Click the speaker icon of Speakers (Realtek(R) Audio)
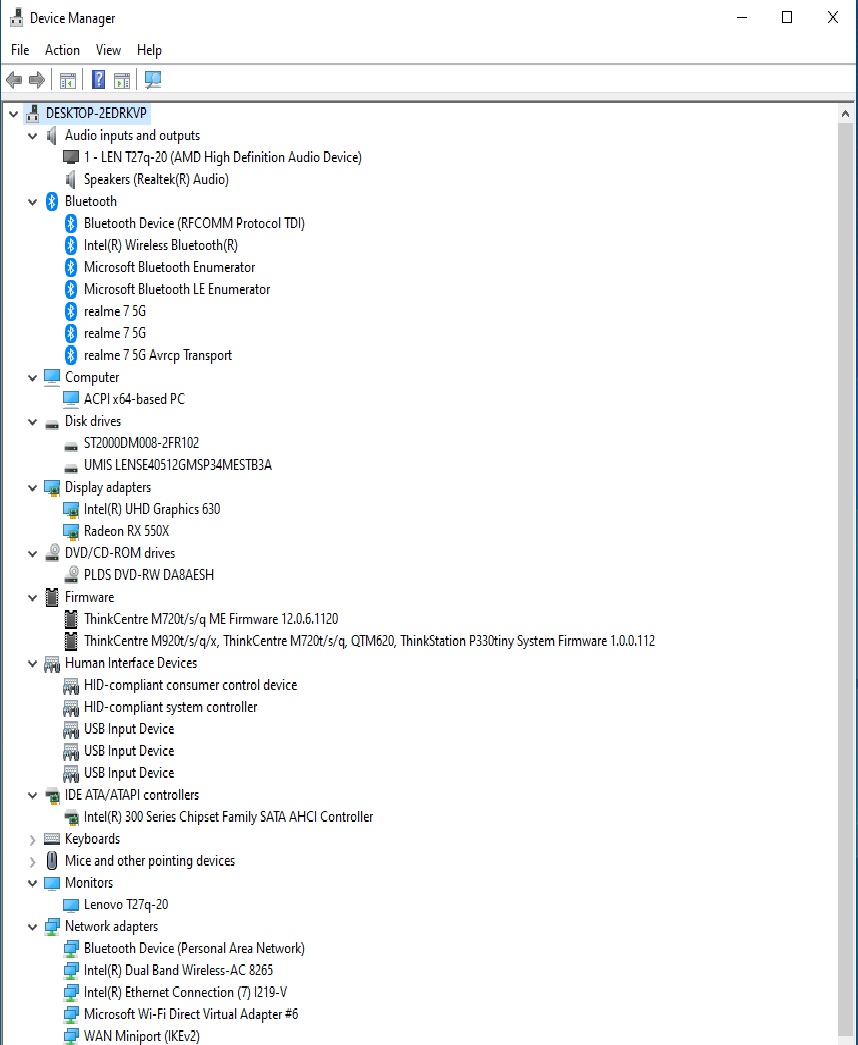The width and height of the screenshot is (858, 1045). pyautogui.click(x=70, y=179)
